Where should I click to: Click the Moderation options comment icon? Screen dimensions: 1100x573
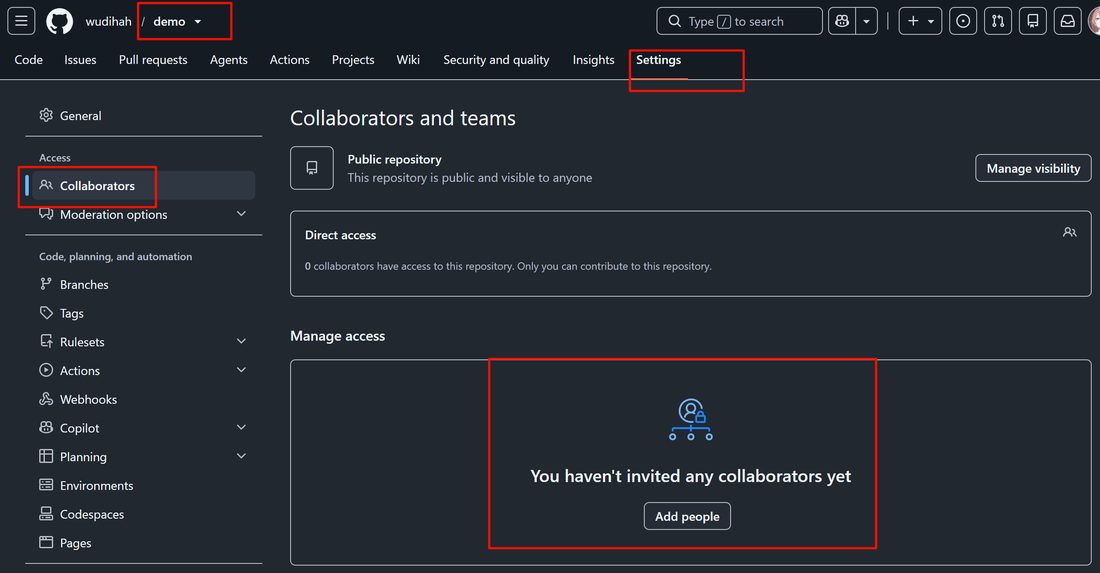click(x=46, y=214)
